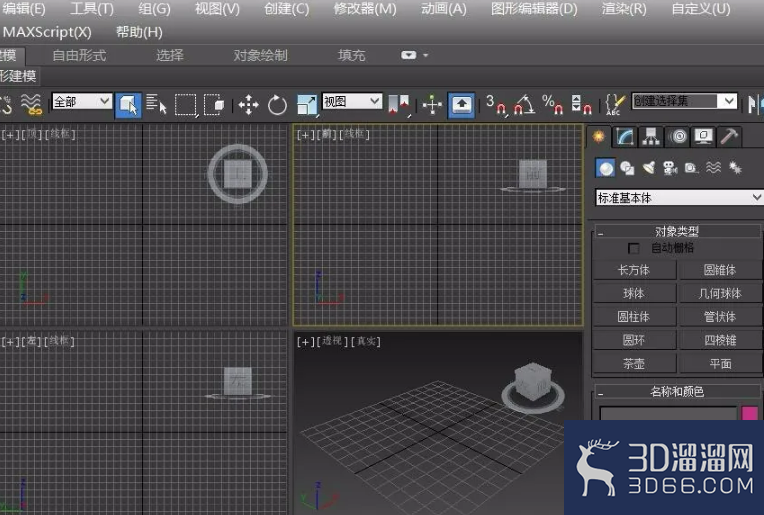Open the Create command panel tab
The height and width of the screenshot is (515, 764).
click(x=598, y=136)
